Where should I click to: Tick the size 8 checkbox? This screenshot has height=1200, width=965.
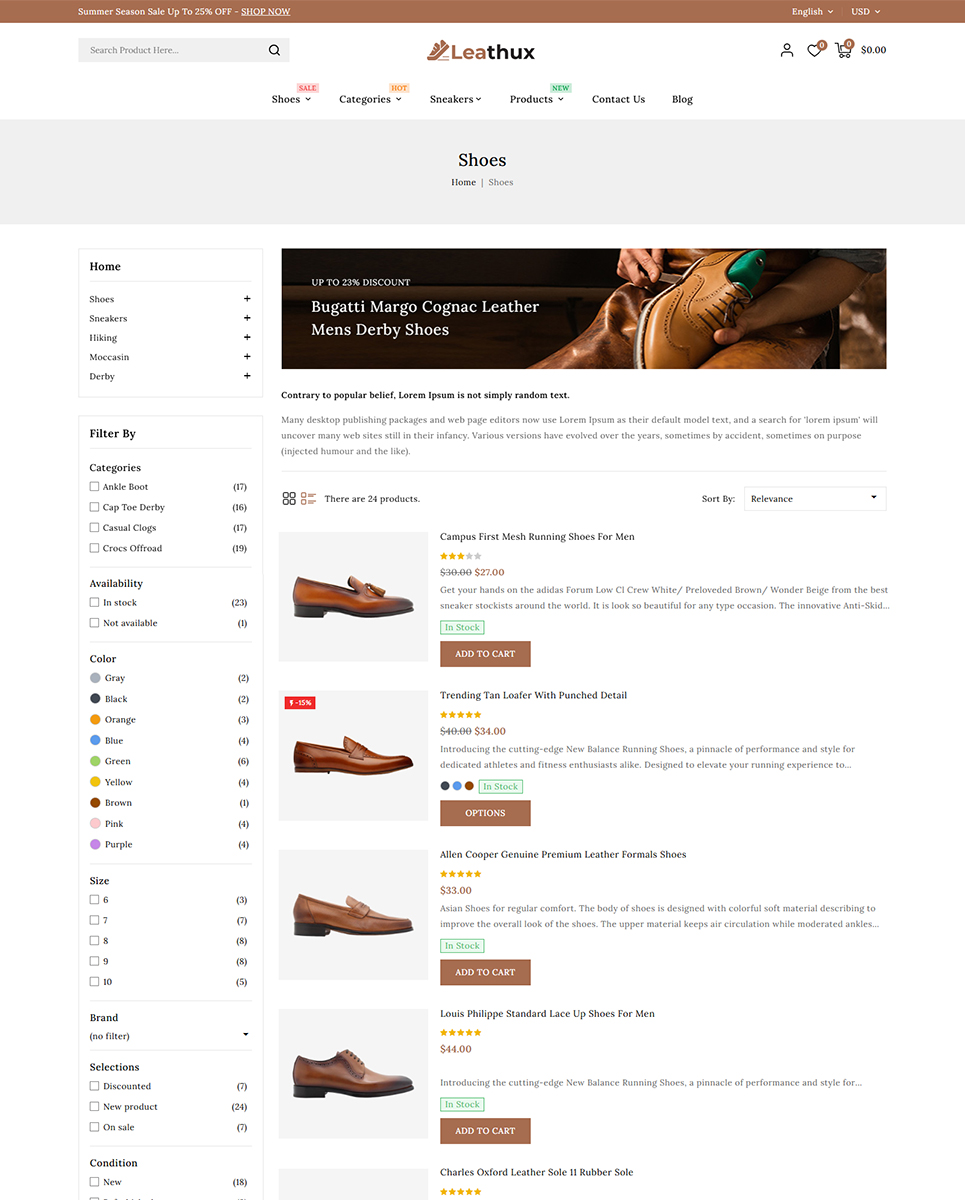95,941
